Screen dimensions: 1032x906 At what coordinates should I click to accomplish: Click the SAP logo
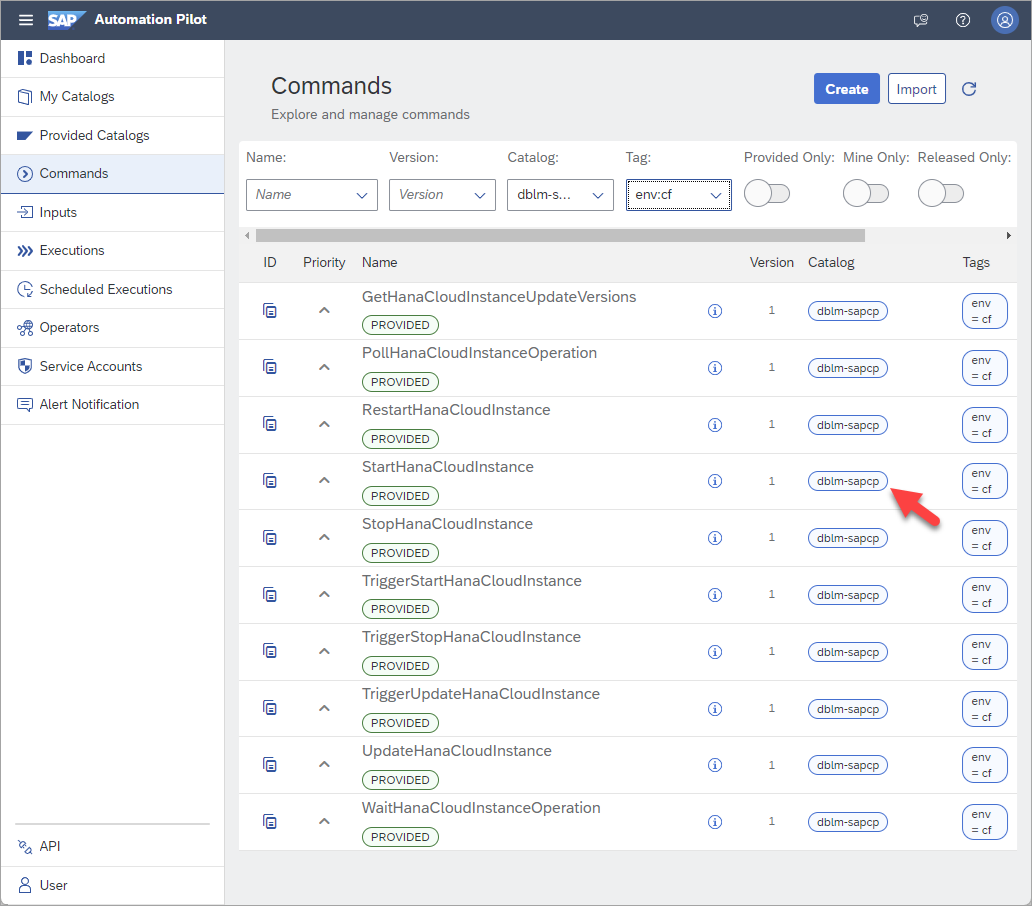(x=65, y=20)
